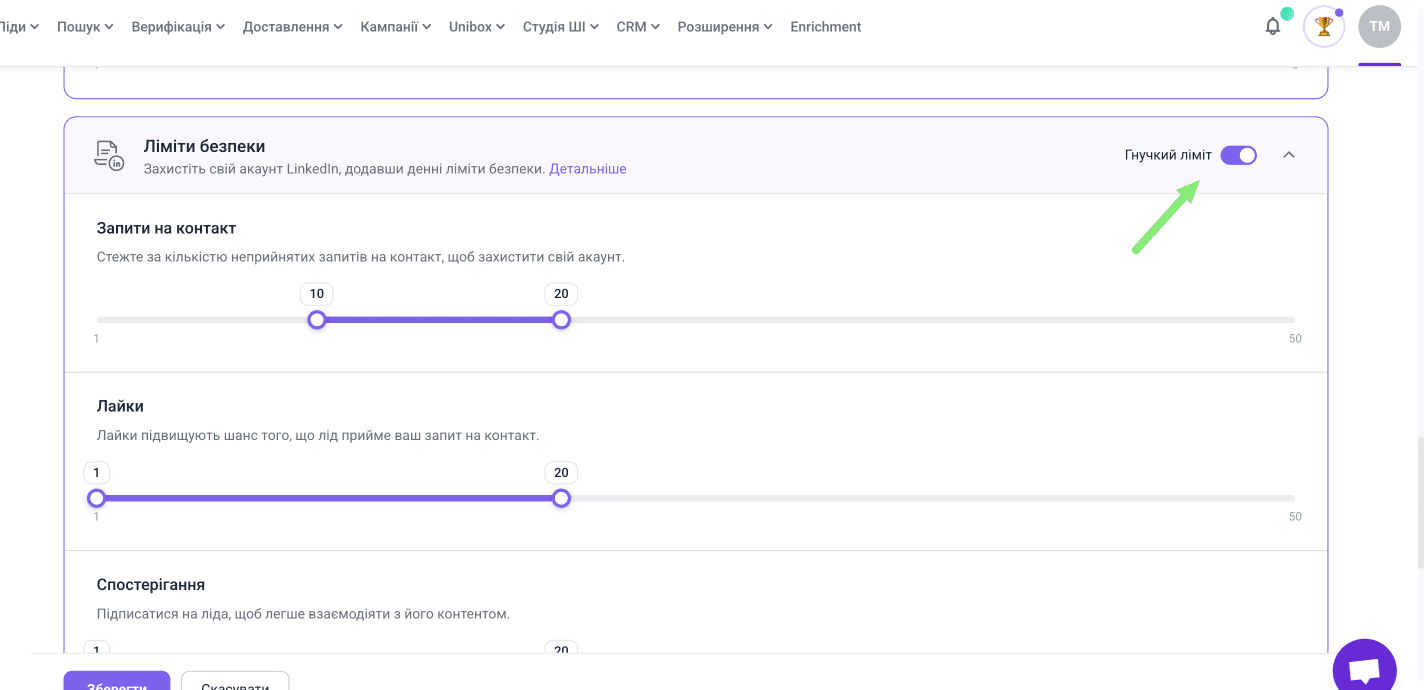Open the Студія ШІ menu
The width and height of the screenshot is (1424, 690).
pyautogui.click(x=560, y=27)
